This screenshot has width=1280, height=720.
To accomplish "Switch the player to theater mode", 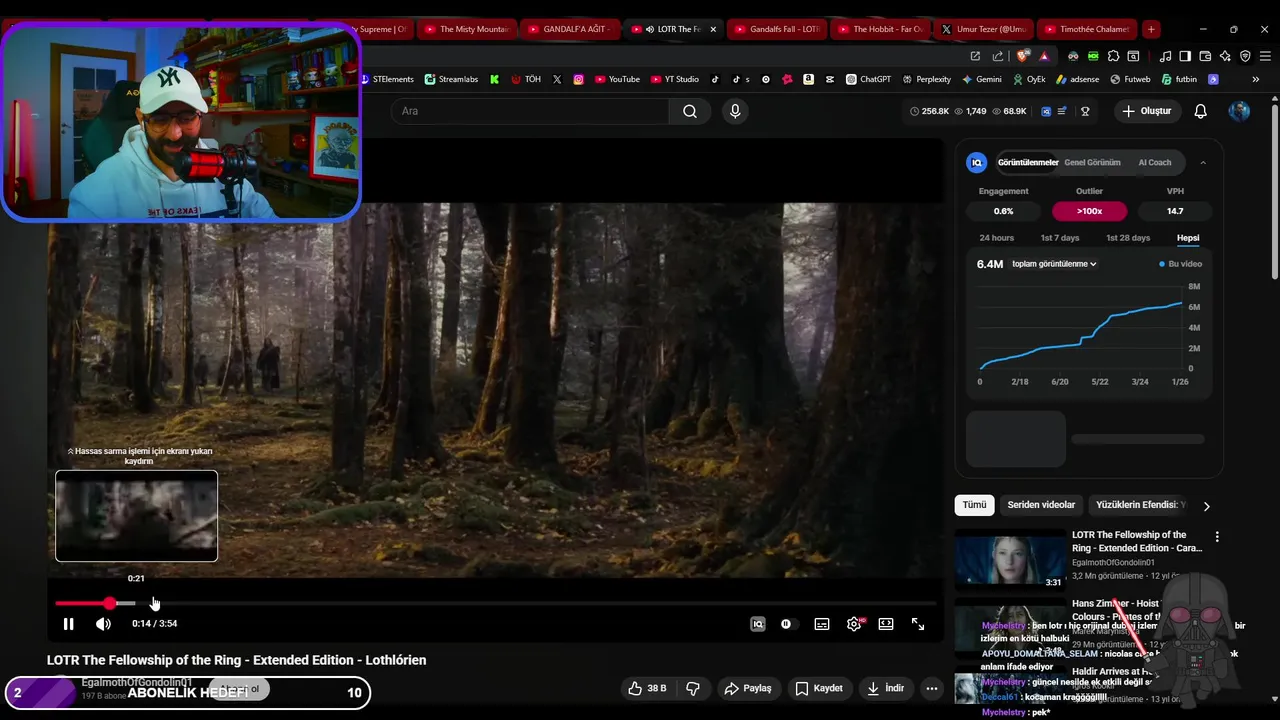I will (x=886, y=624).
